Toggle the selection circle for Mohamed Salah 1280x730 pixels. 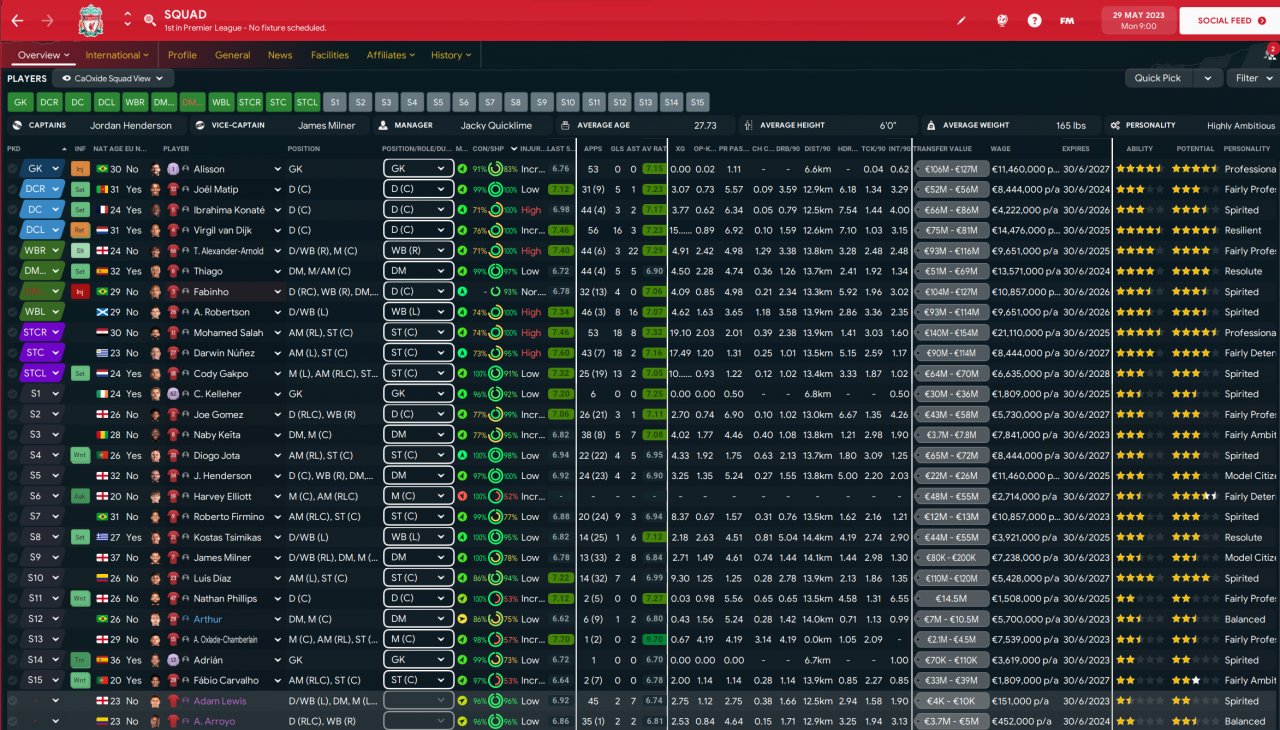[x=13, y=332]
